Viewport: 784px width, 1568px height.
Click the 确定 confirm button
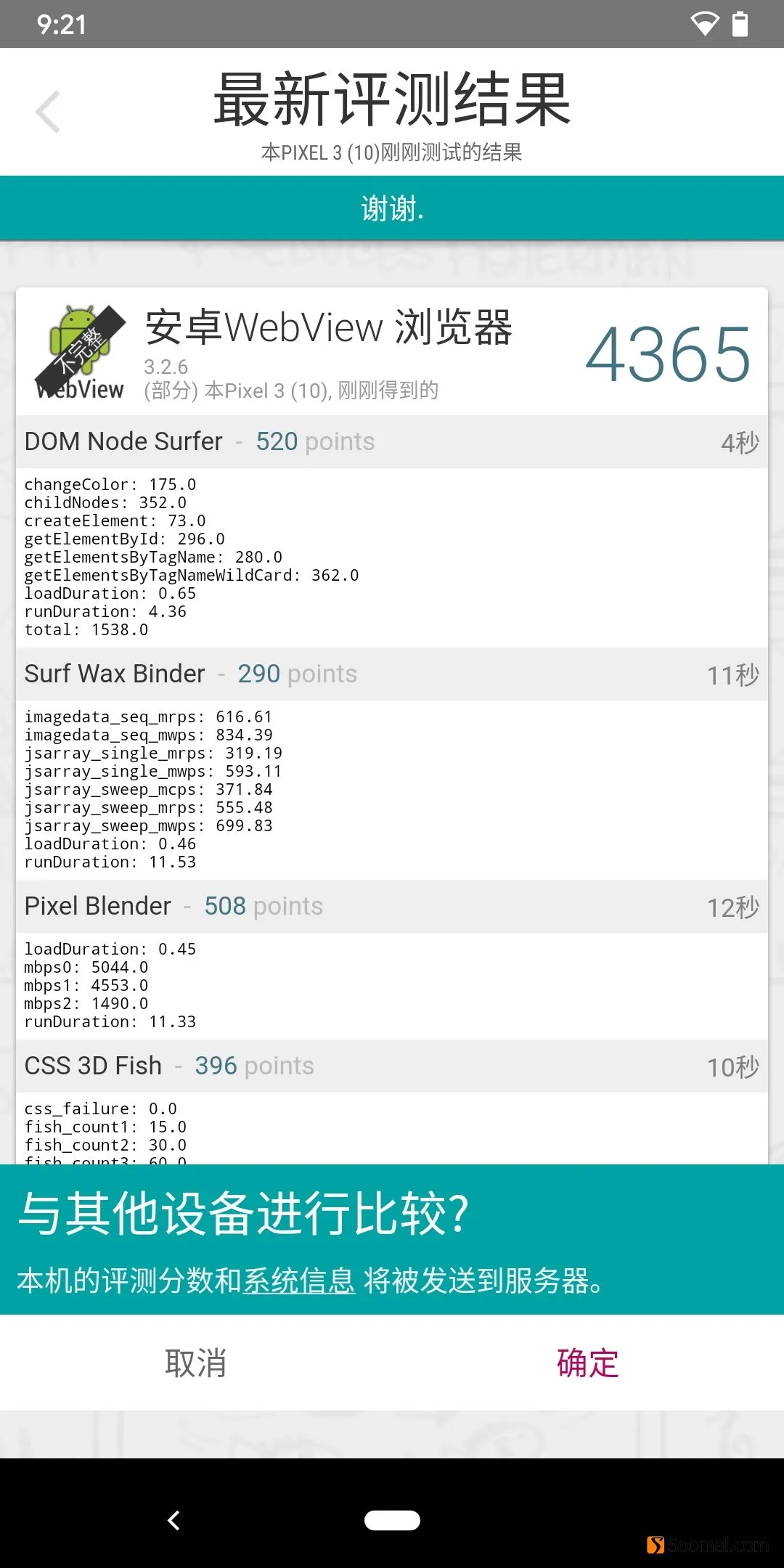coord(587,1363)
